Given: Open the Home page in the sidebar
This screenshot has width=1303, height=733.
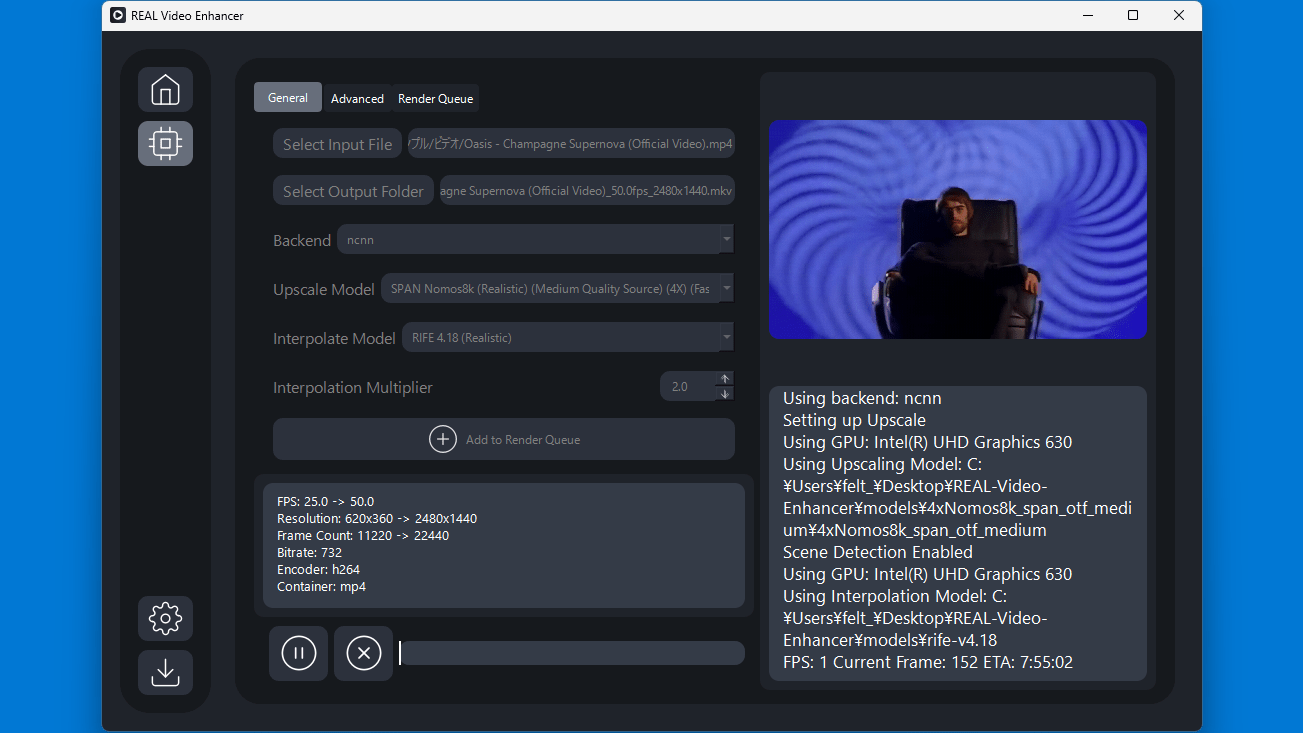Looking at the screenshot, I should click(165, 90).
